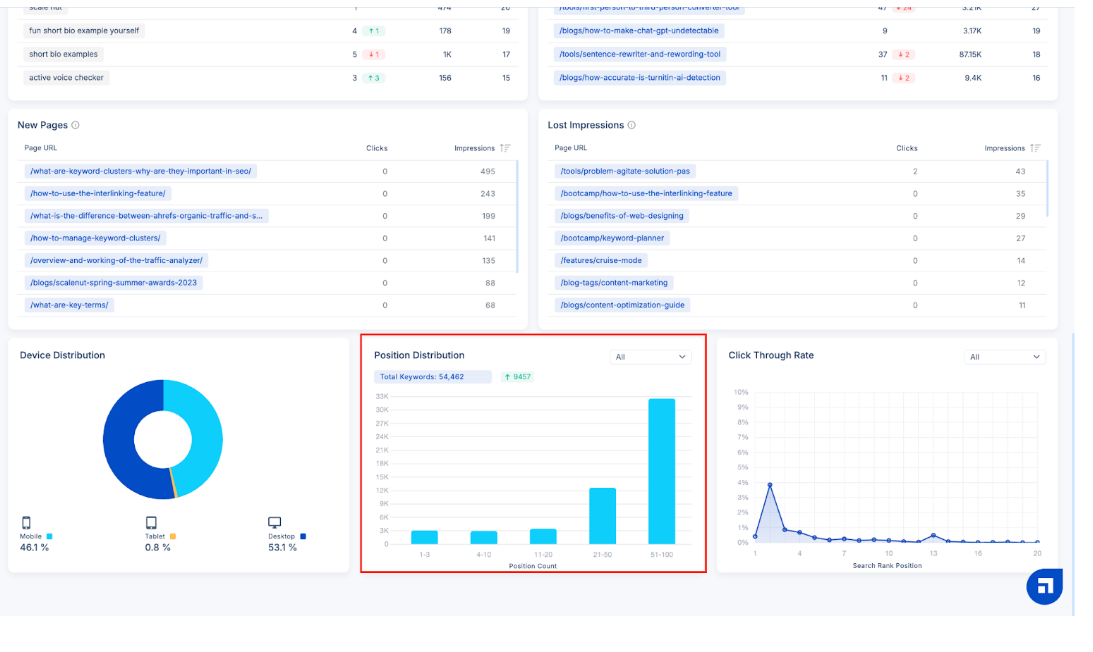Click the New Pages info icon

tap(76, 125)
